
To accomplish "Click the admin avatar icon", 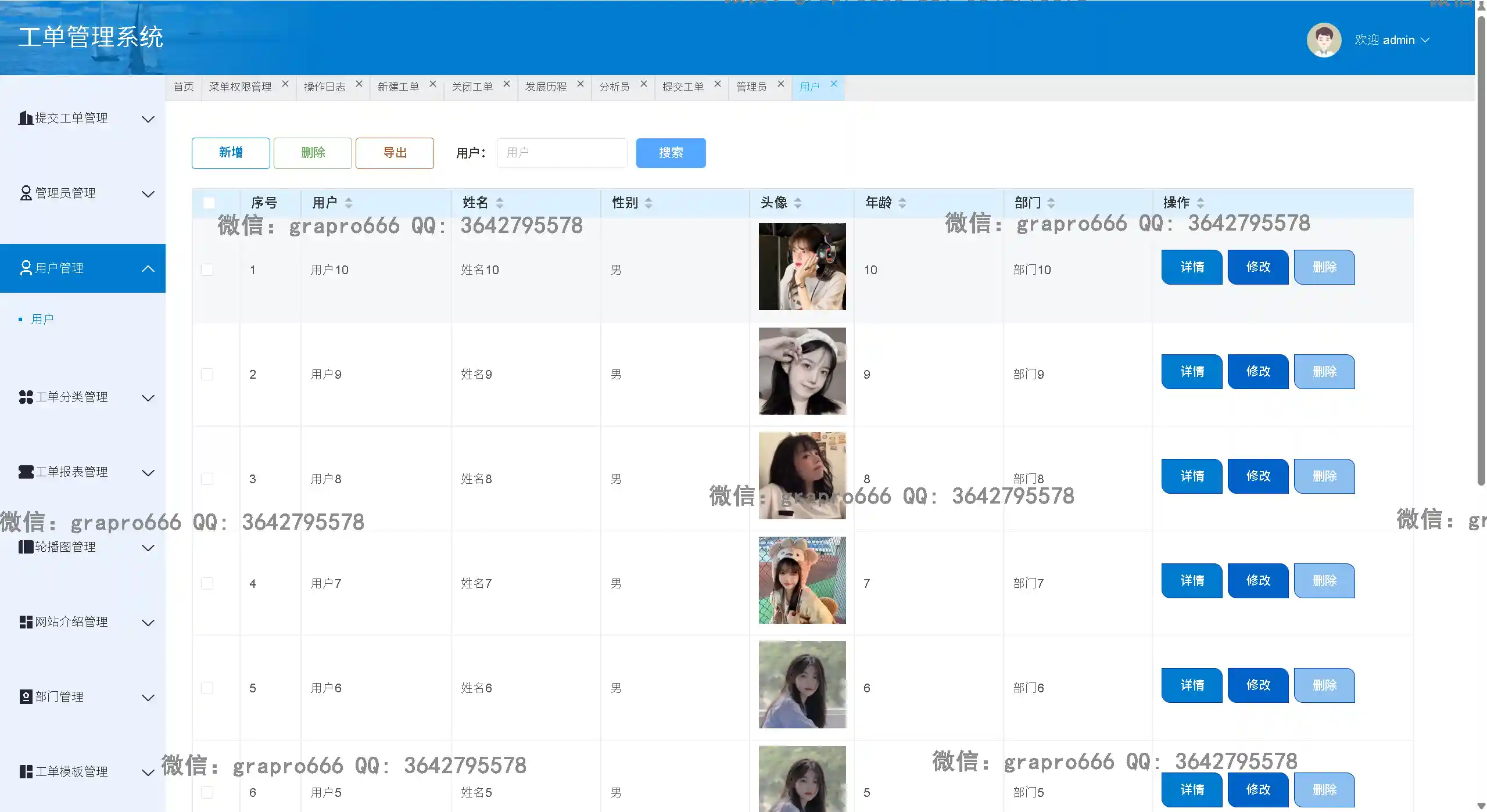I will coord(1323,39).
